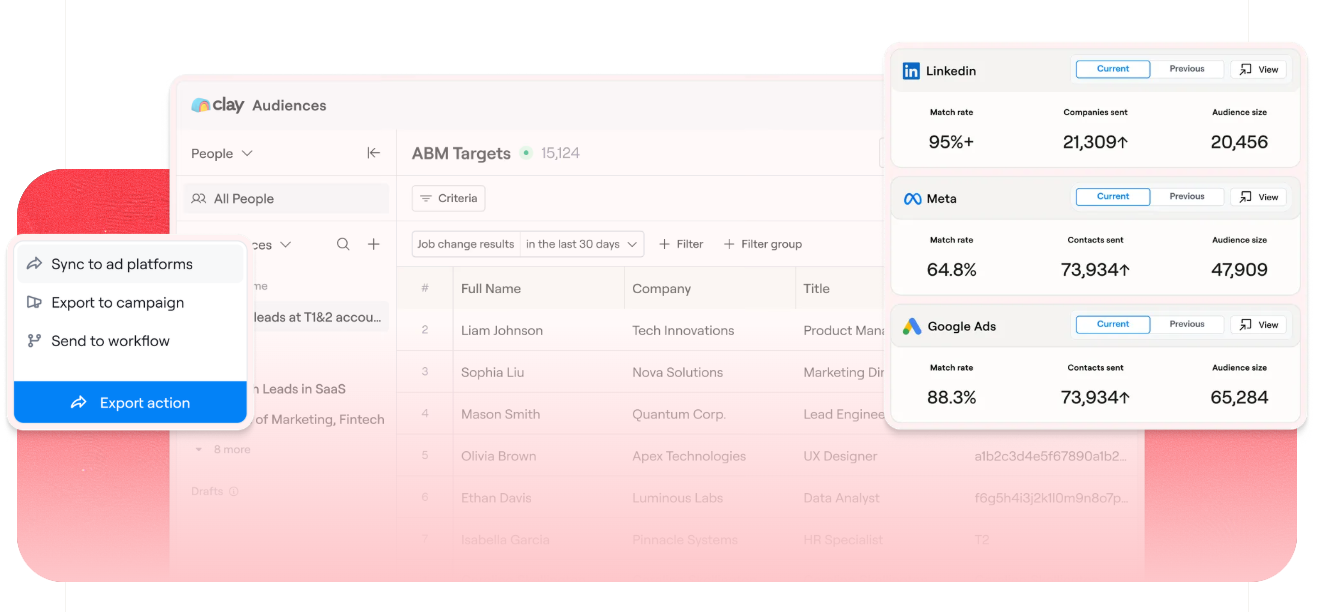Screen dimensions: 1331x612
Task: Click the Meta logo icon
Action: pos(912,199)
